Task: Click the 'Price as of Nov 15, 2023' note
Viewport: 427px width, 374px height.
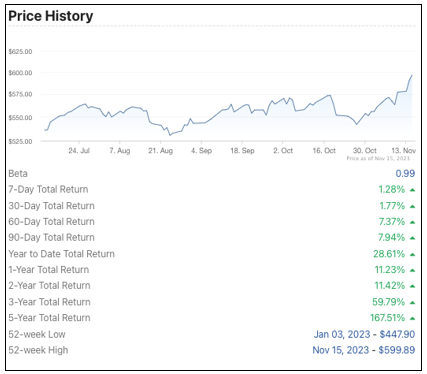Action: [x=378, y=158]
